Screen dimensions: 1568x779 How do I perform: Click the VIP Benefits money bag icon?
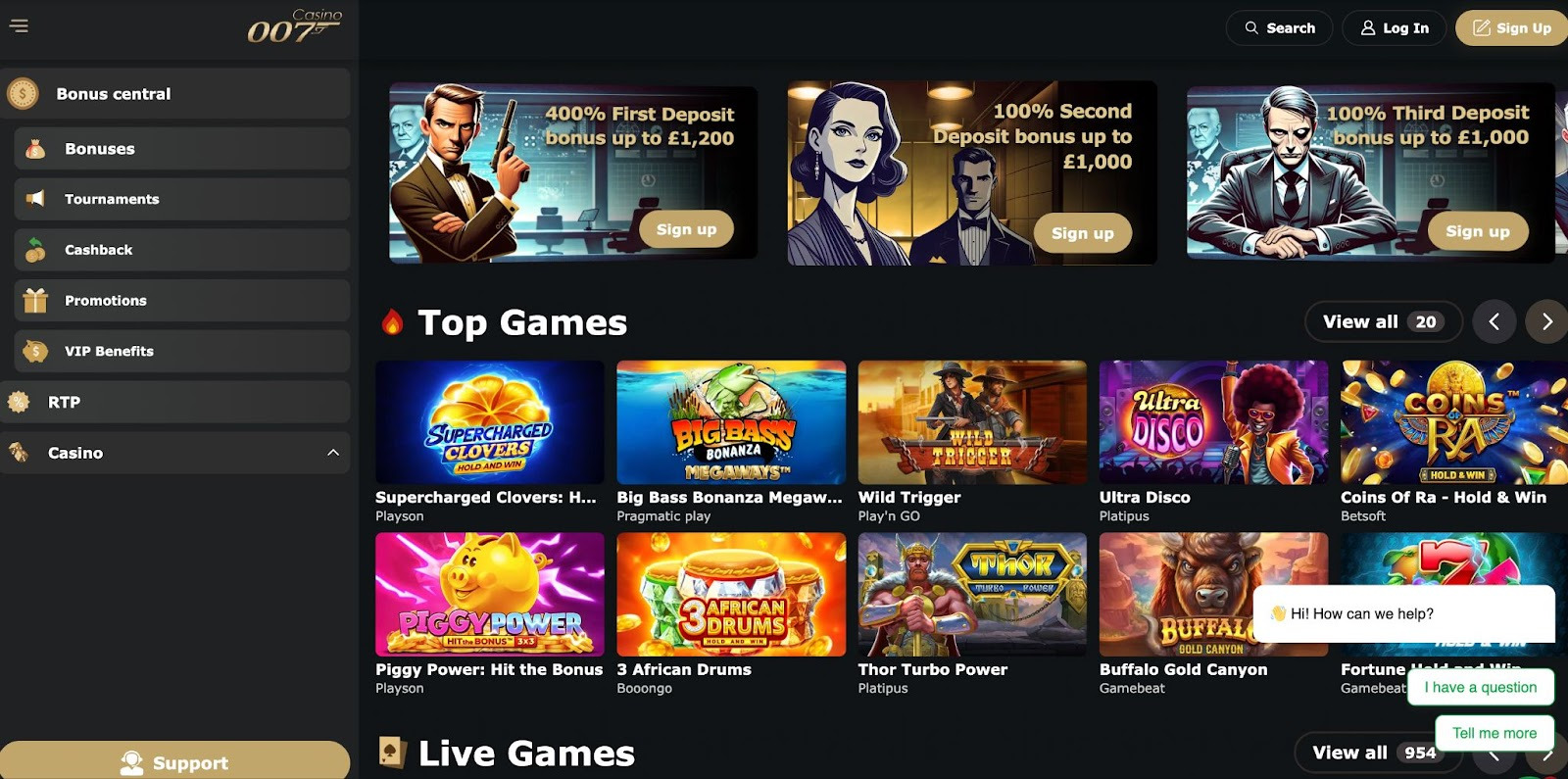[35, 351]
